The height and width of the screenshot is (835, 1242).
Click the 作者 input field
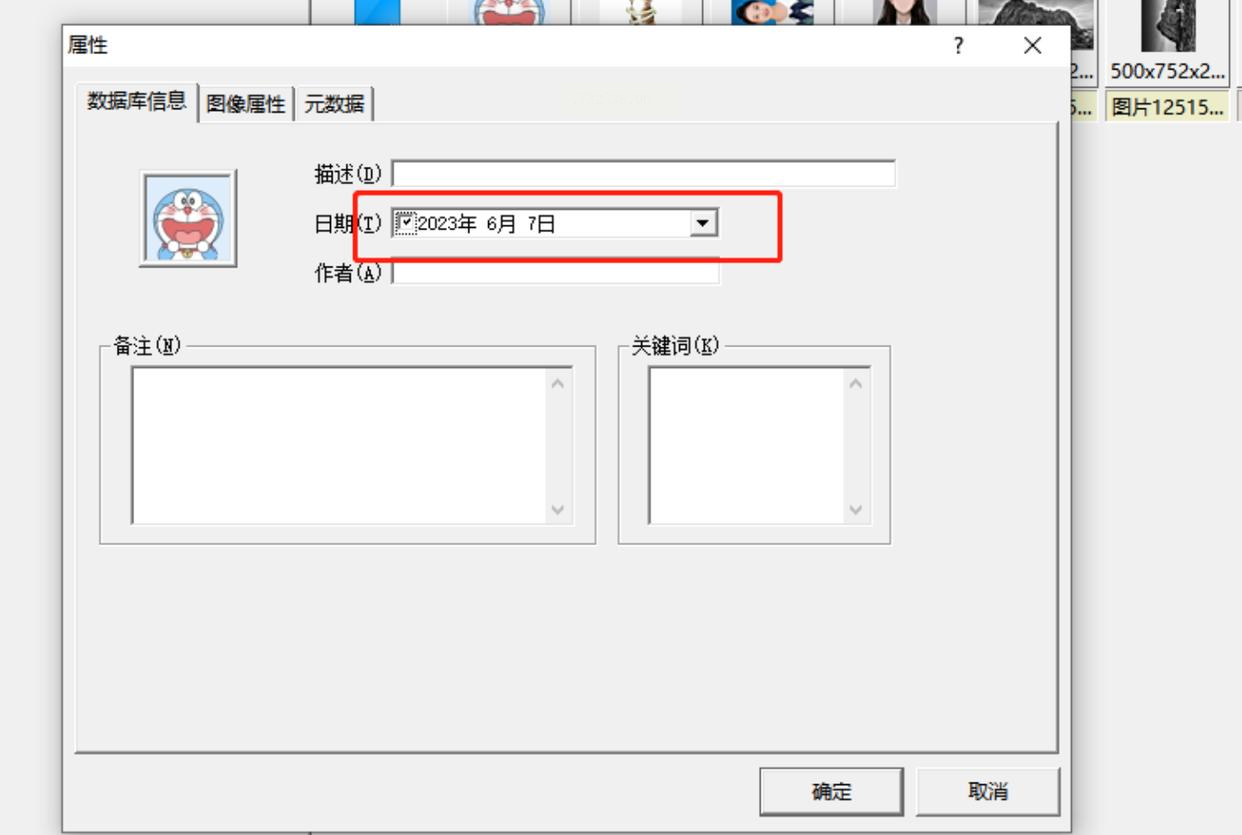click(x=555, y=272)
